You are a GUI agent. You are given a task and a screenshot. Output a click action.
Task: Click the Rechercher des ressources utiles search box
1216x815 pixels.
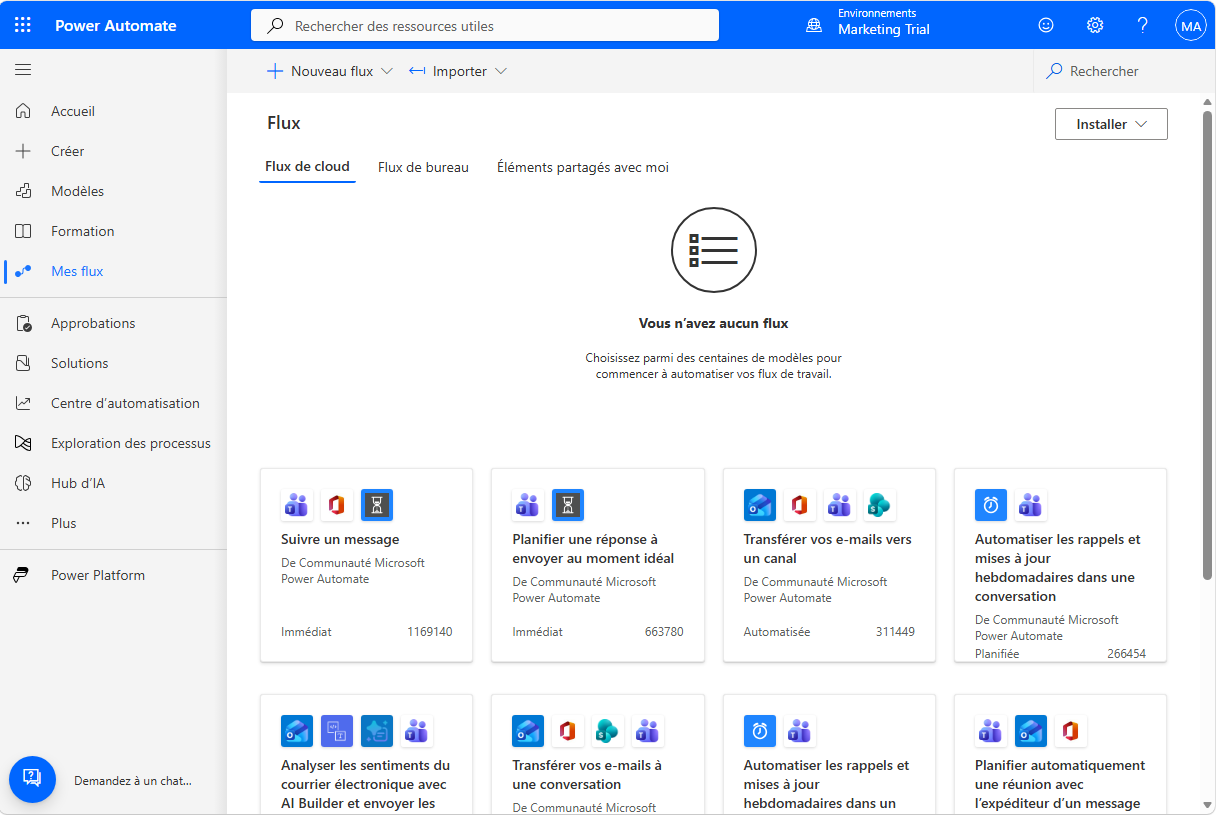(485, 26)
